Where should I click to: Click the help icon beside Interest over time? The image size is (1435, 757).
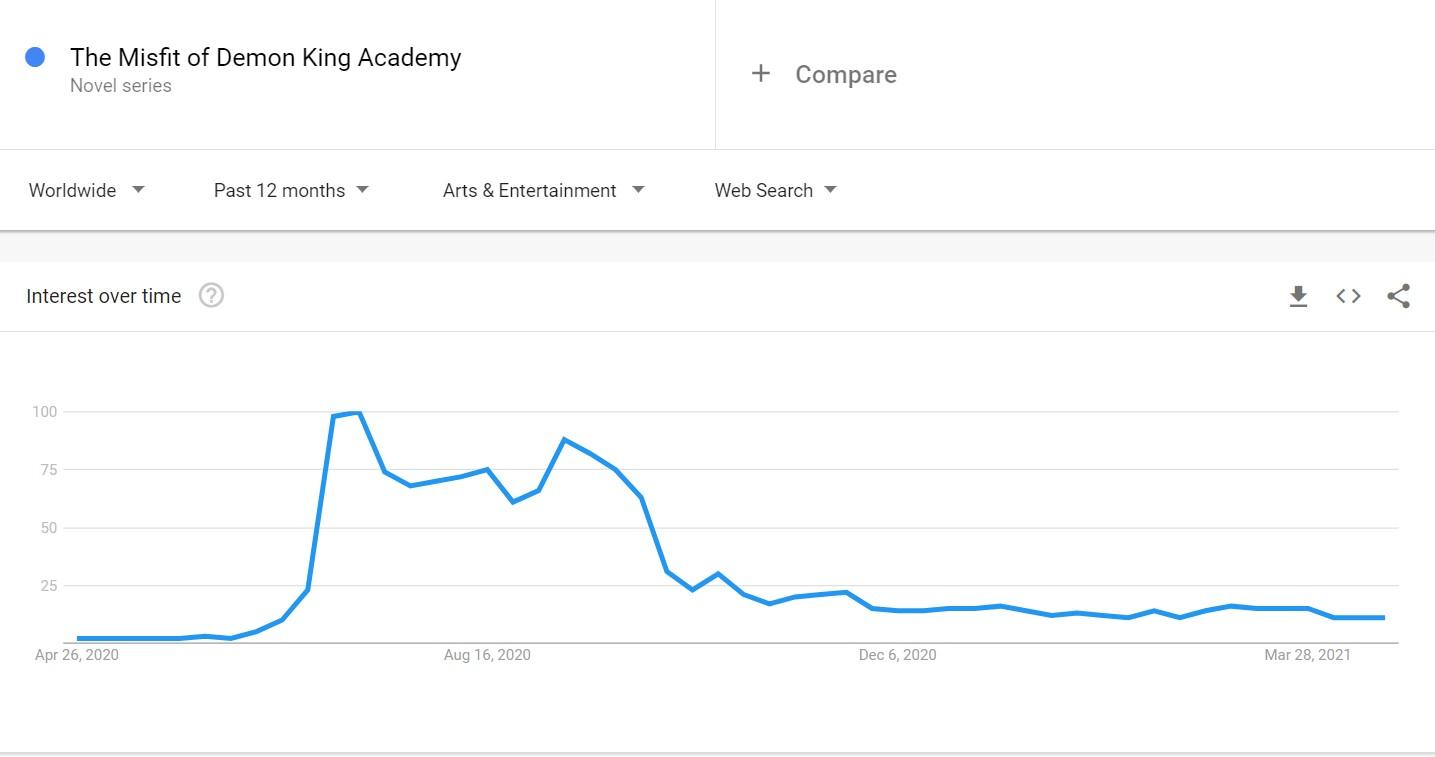(211, 296)
